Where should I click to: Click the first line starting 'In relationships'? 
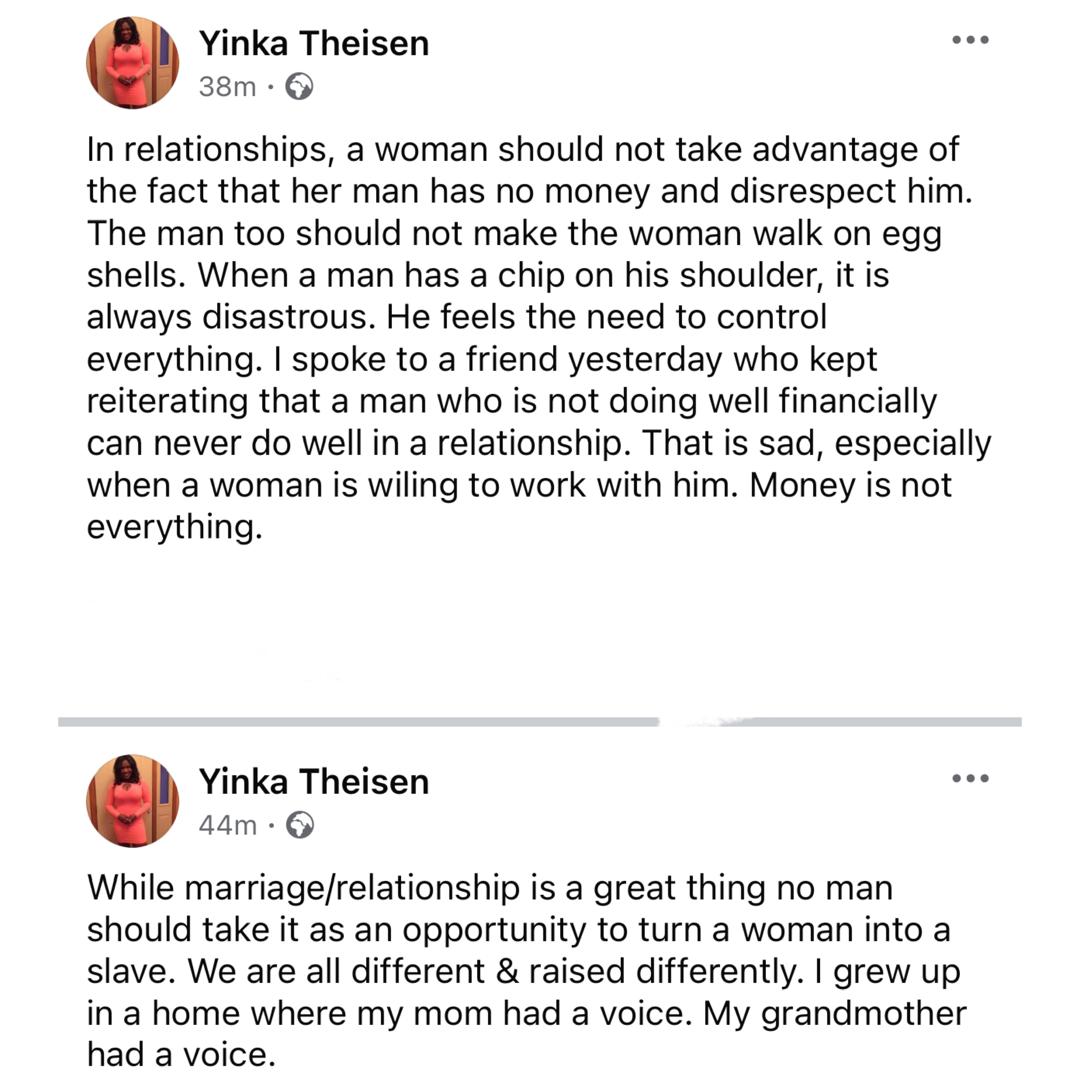pyautogui.click(x=522, y=149)
